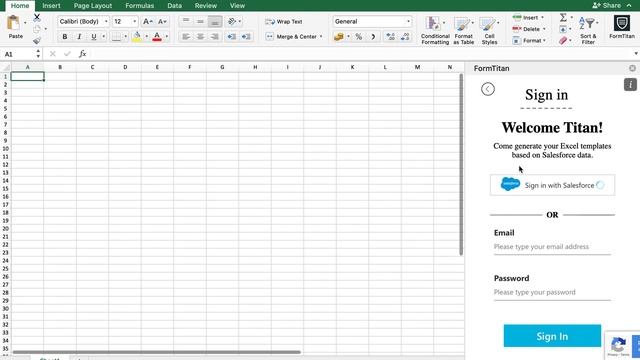This screenshot has width=640, height=360.
Task: Click the Center horizontally icon
Action: pyautogui.click(x=200, y=37)
